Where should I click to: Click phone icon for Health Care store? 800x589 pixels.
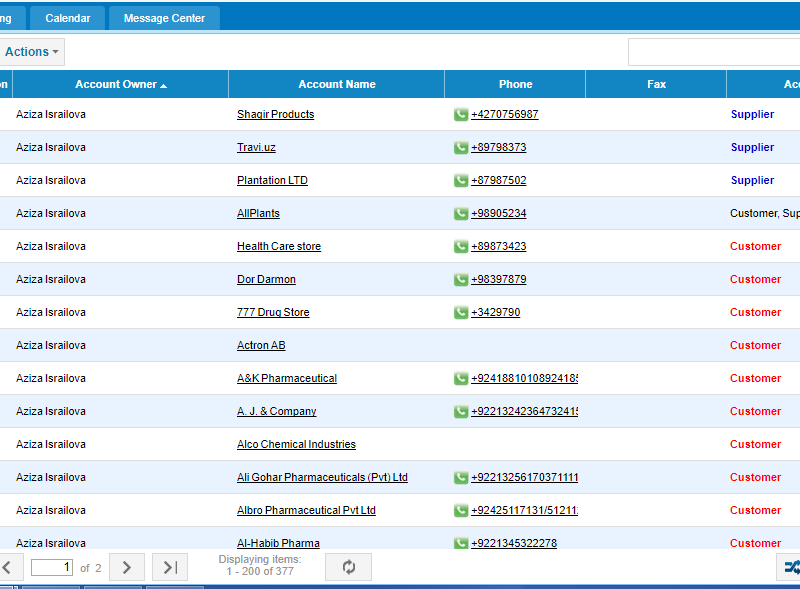[461, 247]
